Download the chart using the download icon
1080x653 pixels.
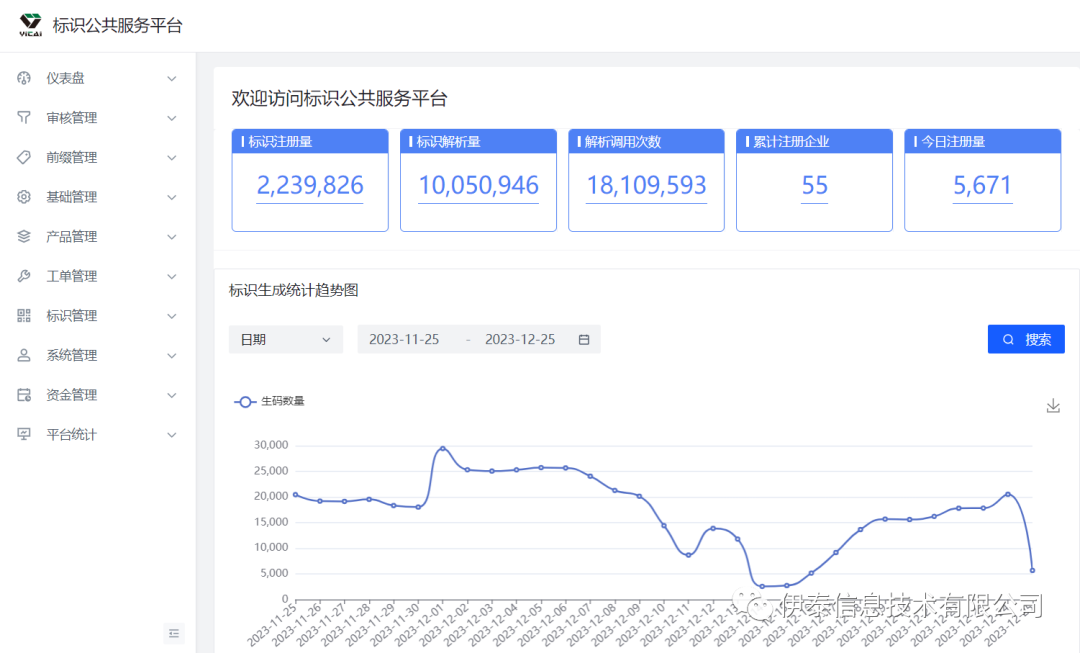click(x=1052, y=406)
